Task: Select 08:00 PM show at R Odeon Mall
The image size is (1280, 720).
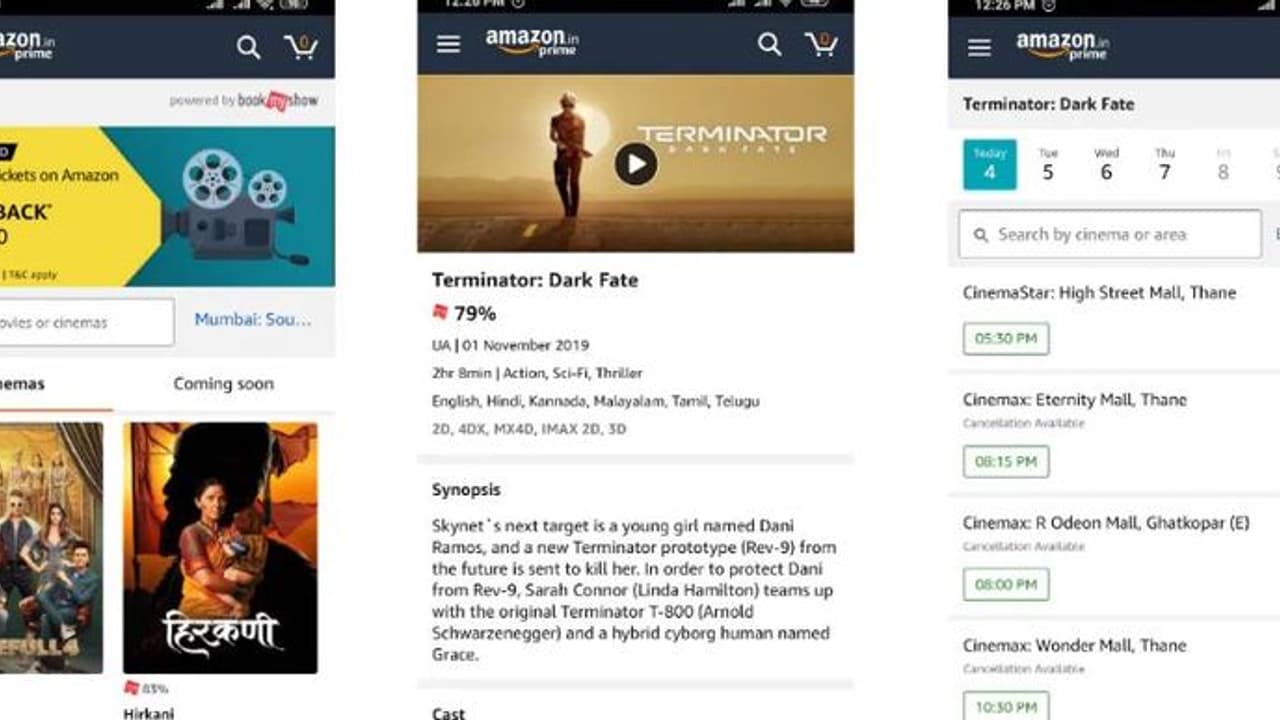Action: point(1006,584)
